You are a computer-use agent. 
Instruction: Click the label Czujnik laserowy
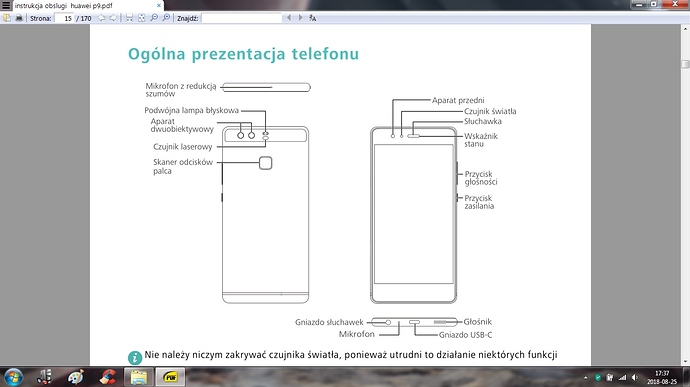[183, 147]
